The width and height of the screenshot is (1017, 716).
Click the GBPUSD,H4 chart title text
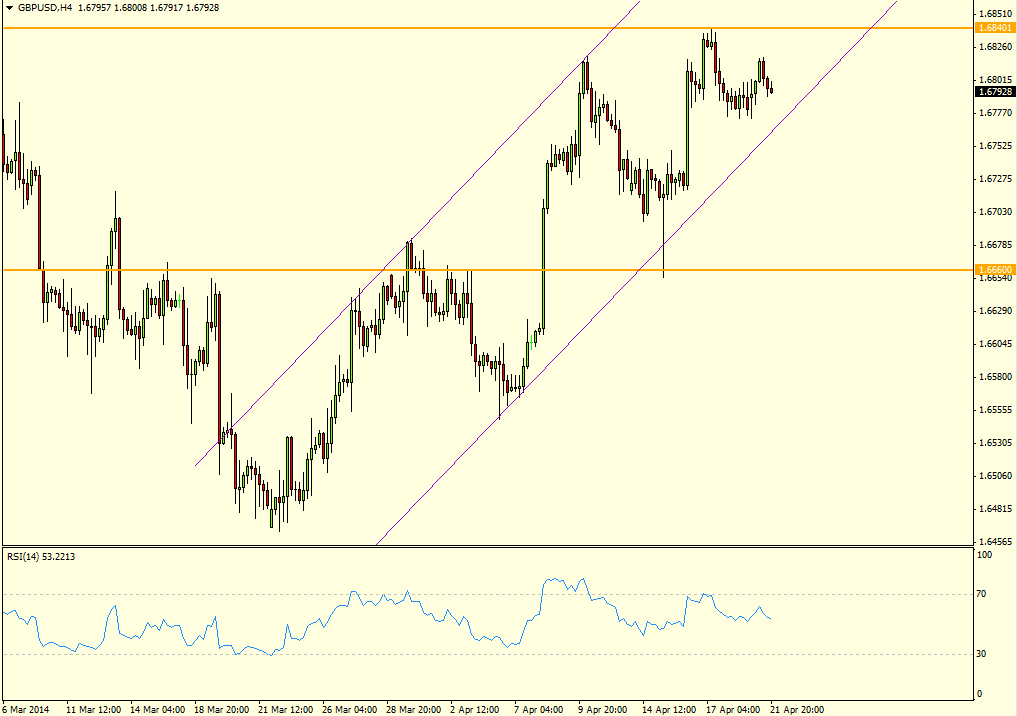tap(45, 8)
